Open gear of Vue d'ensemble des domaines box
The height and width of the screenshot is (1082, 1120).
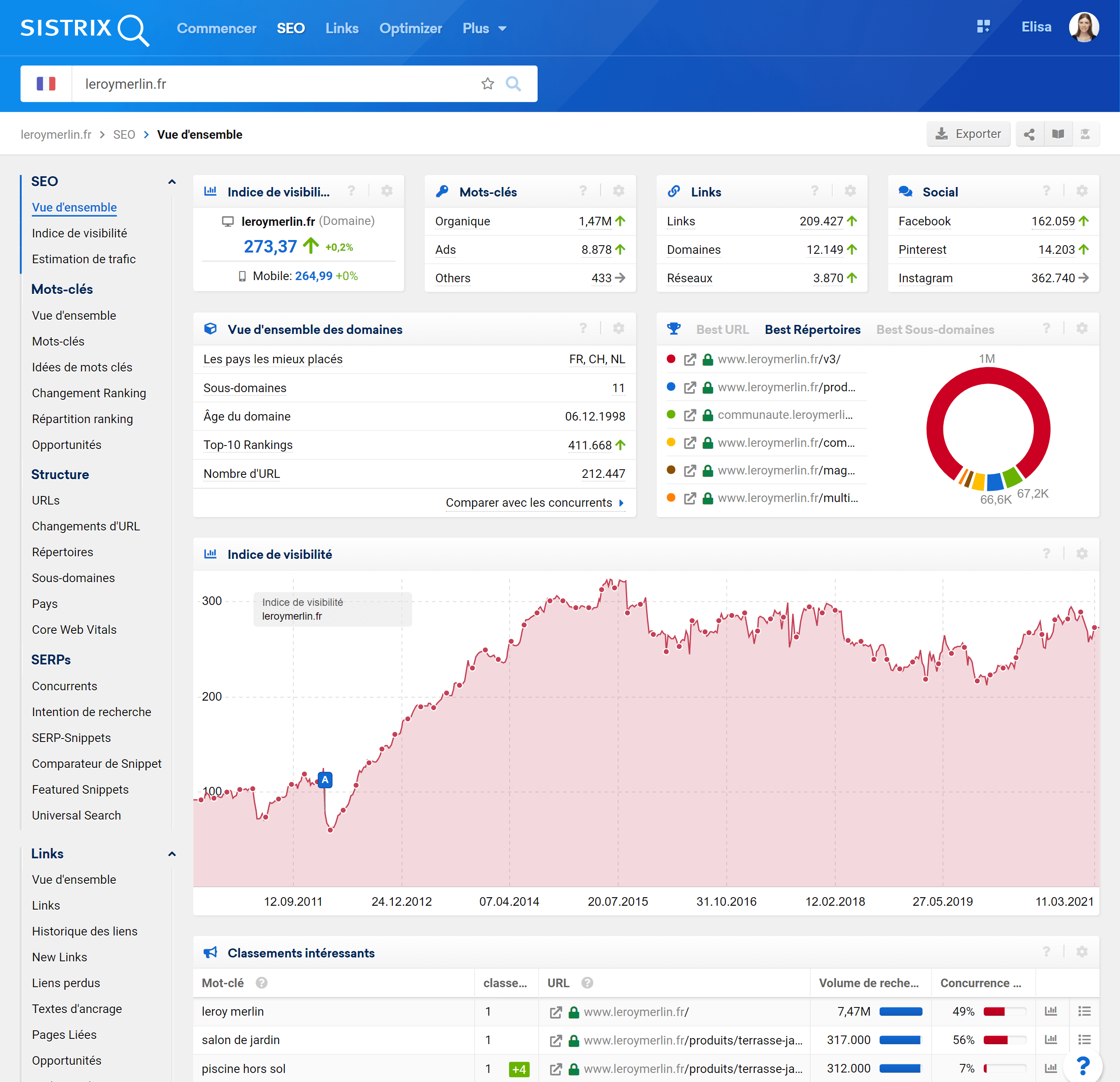(618, 328)
